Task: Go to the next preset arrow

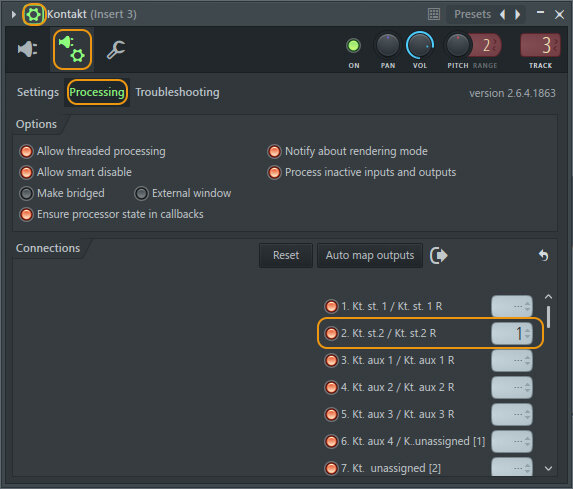Action: click(517, 15)
